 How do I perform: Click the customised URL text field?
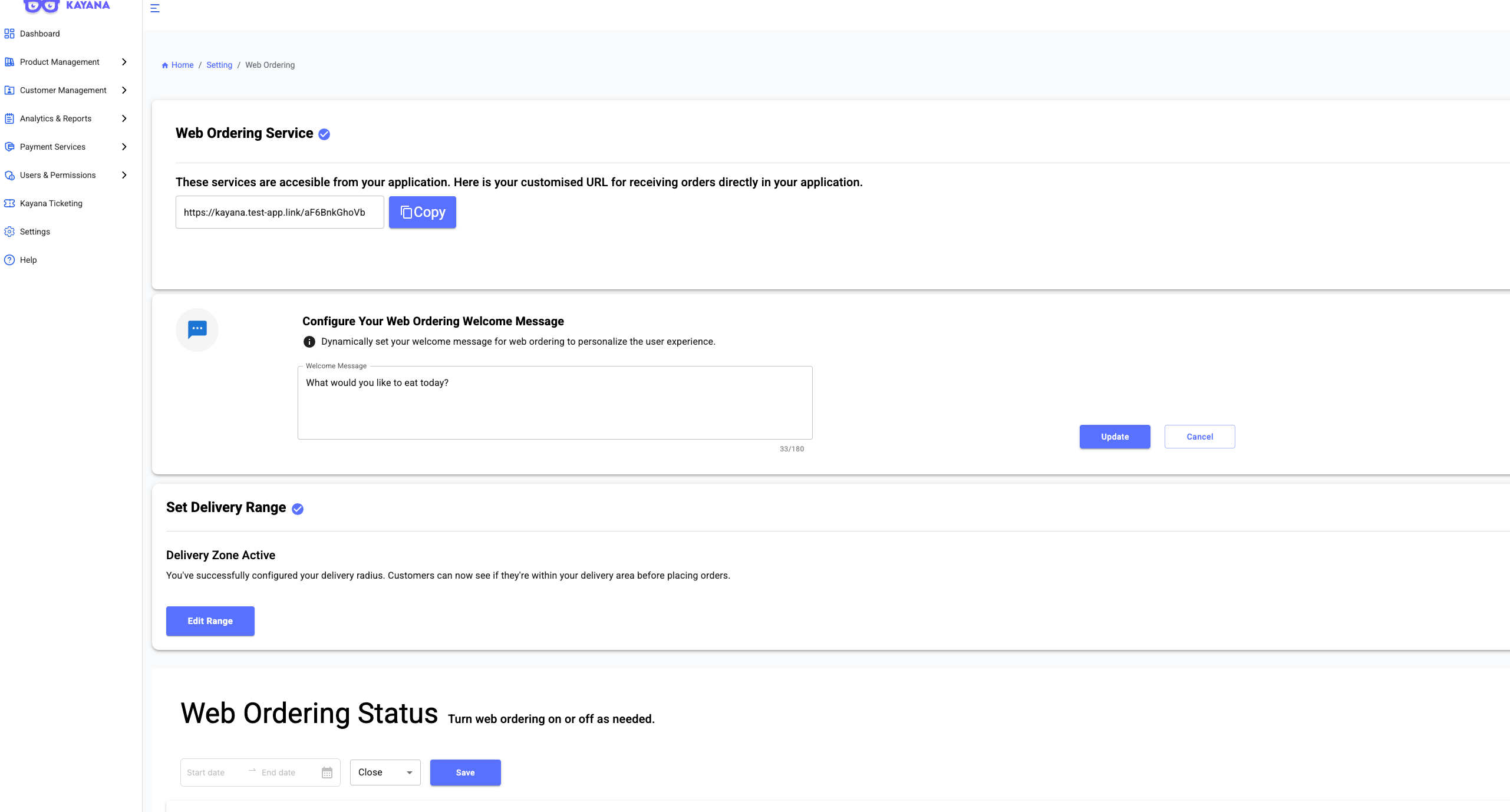point(280,212)
